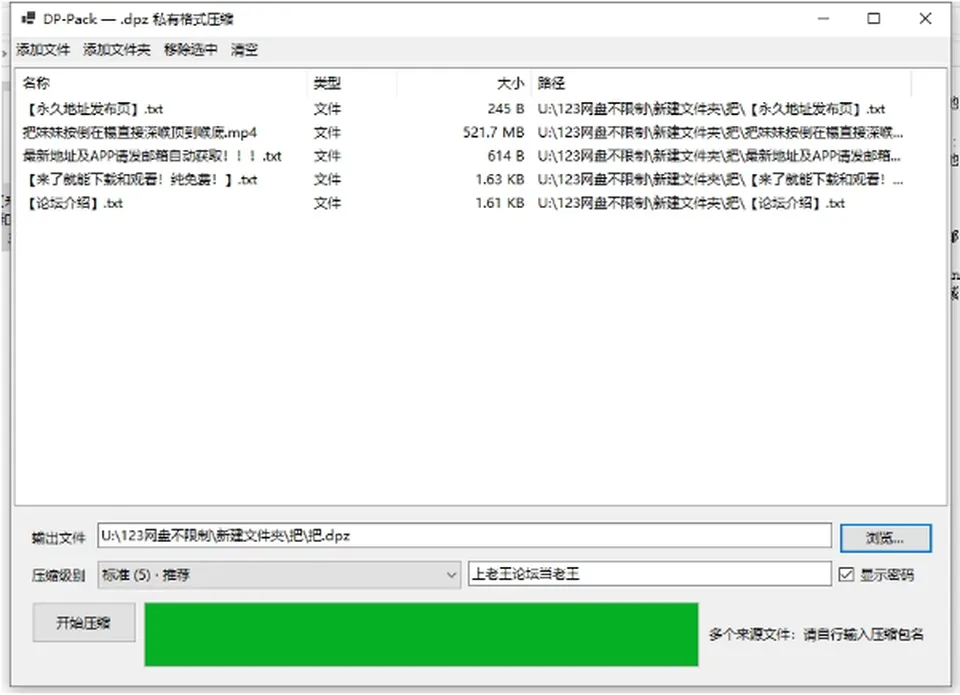Start compression with the 开始压缩 button

pos(84,623)
